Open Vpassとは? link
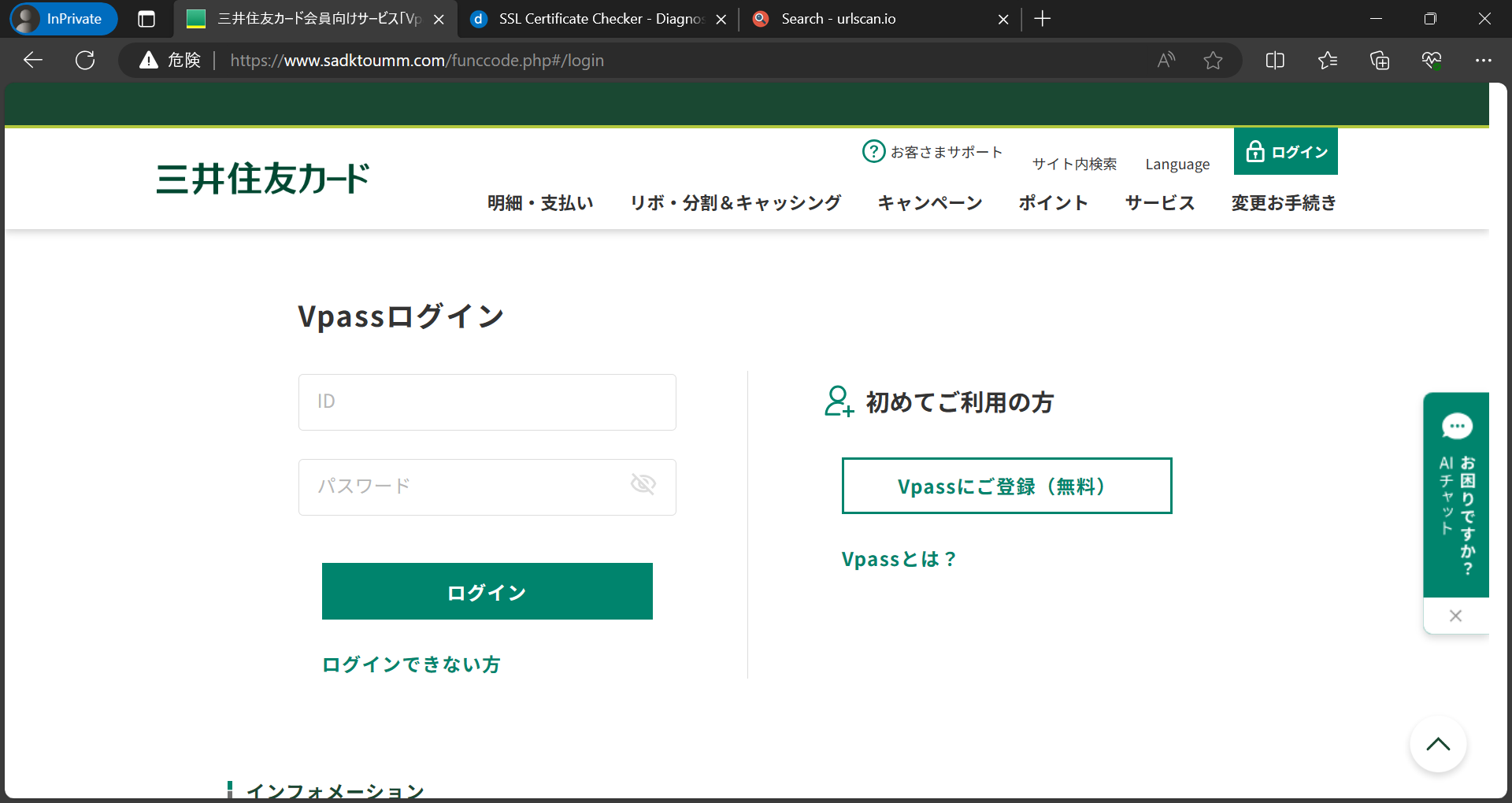 coord(899,559)
